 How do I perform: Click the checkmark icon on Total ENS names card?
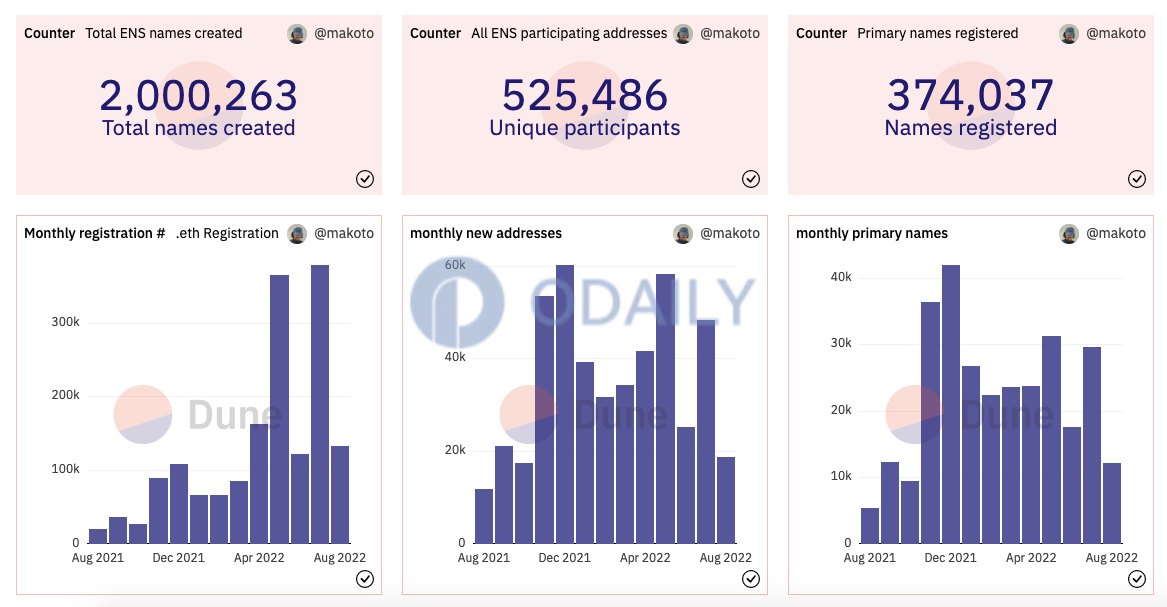coord(365,179)
